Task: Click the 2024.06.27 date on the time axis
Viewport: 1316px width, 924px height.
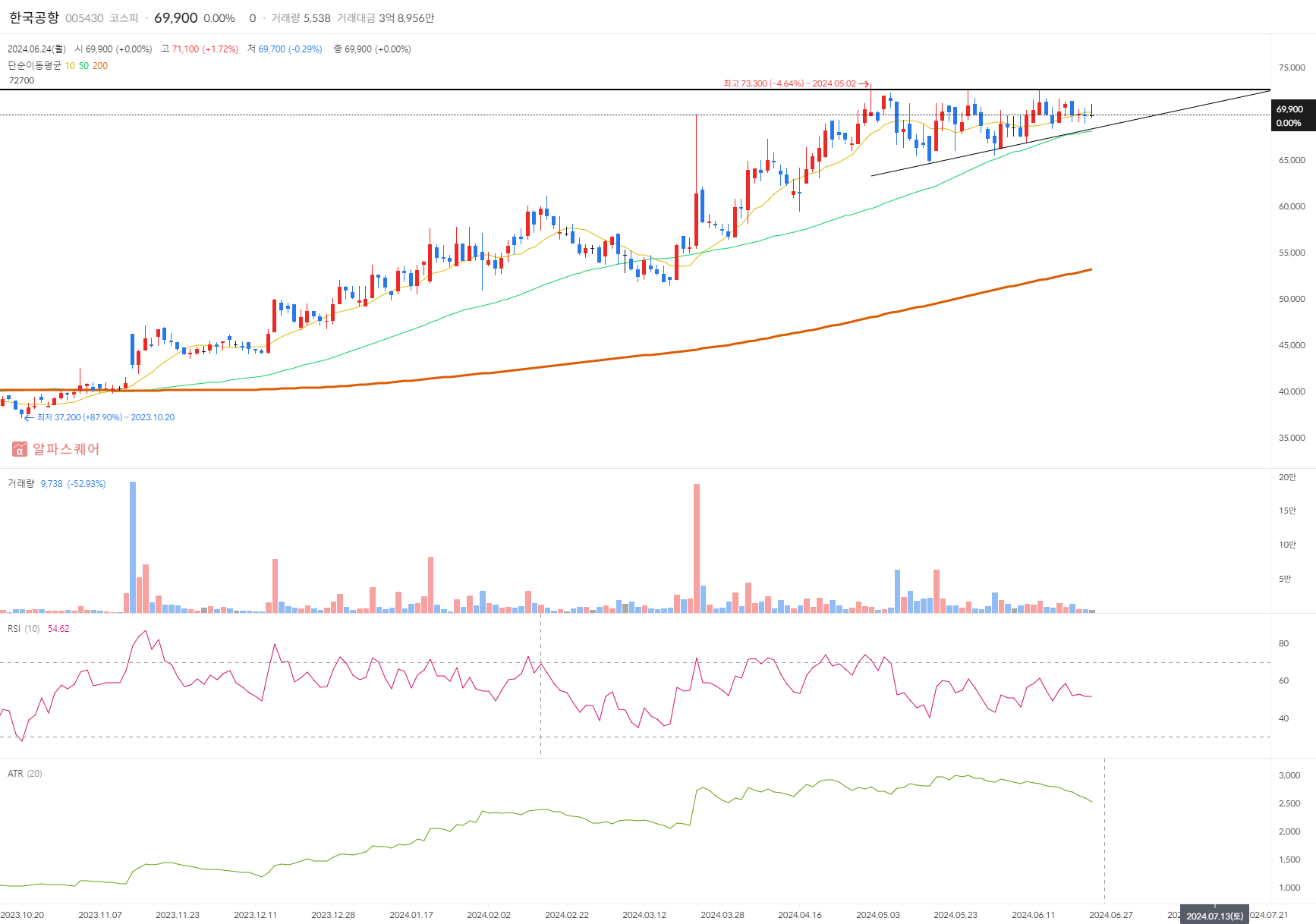Action: coord(1111,915)
